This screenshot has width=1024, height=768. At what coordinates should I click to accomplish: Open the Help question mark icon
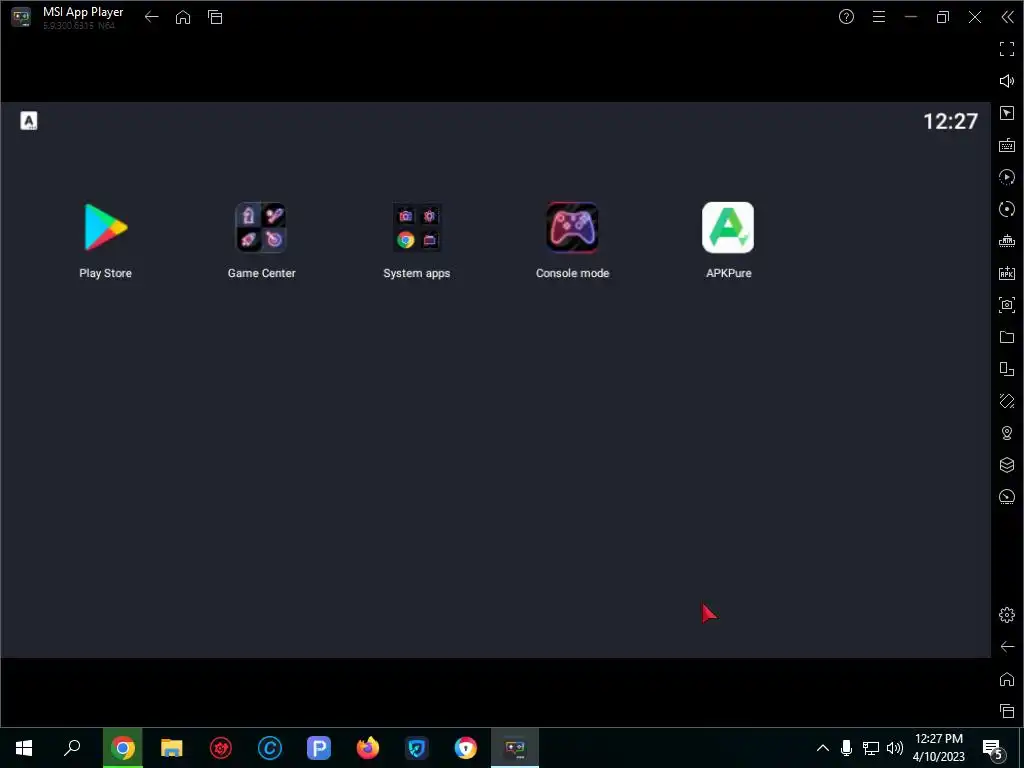tap(846, 17)
